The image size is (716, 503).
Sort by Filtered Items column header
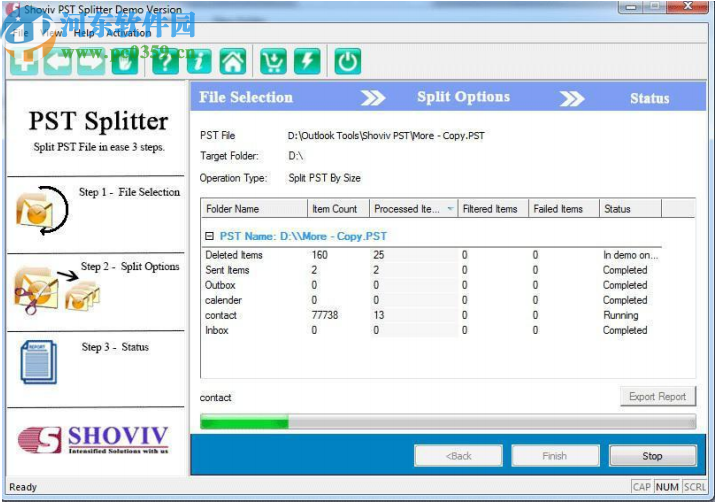[493, 209]
